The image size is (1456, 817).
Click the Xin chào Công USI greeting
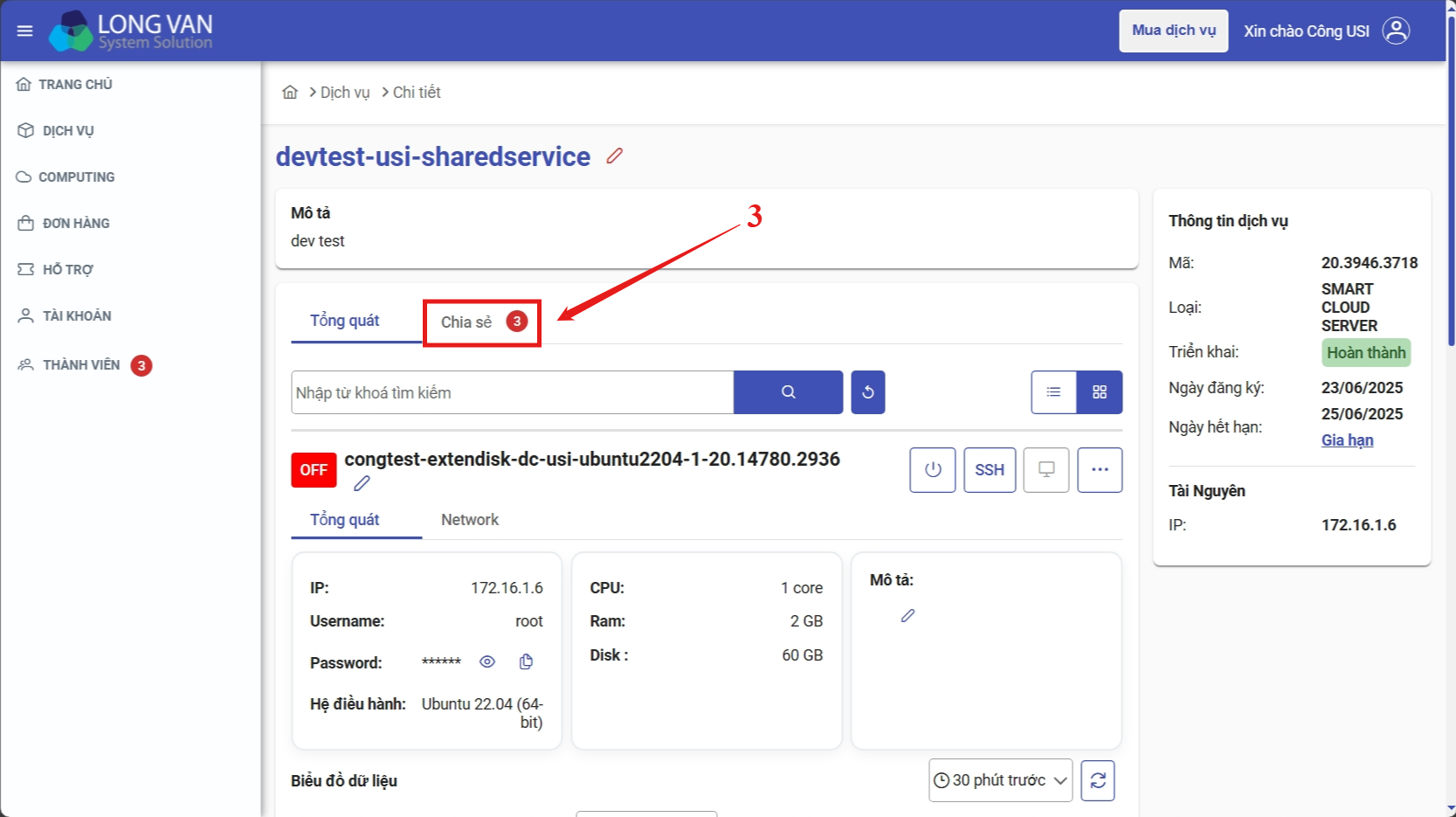(1307, 31)
